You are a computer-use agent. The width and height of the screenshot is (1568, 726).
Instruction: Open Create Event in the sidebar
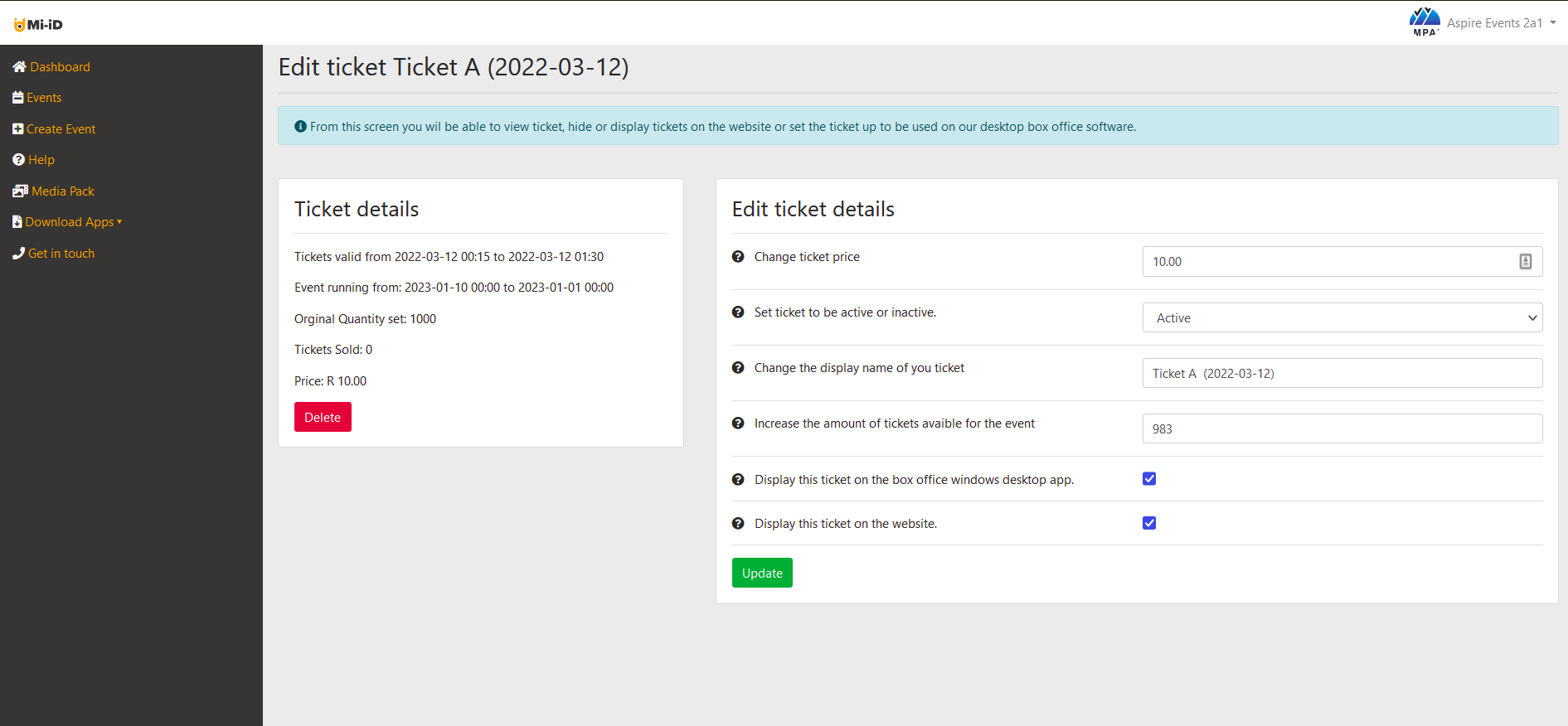[61, 129]
